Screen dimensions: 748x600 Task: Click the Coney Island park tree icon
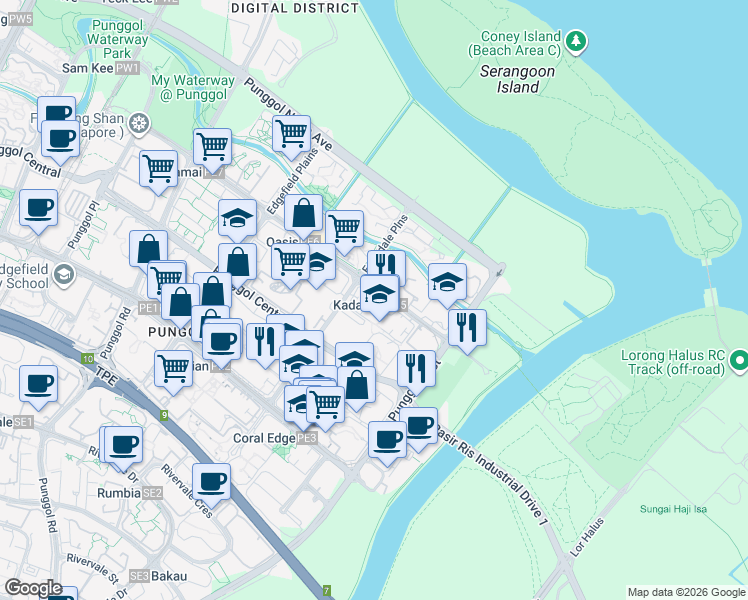(576, 41)
